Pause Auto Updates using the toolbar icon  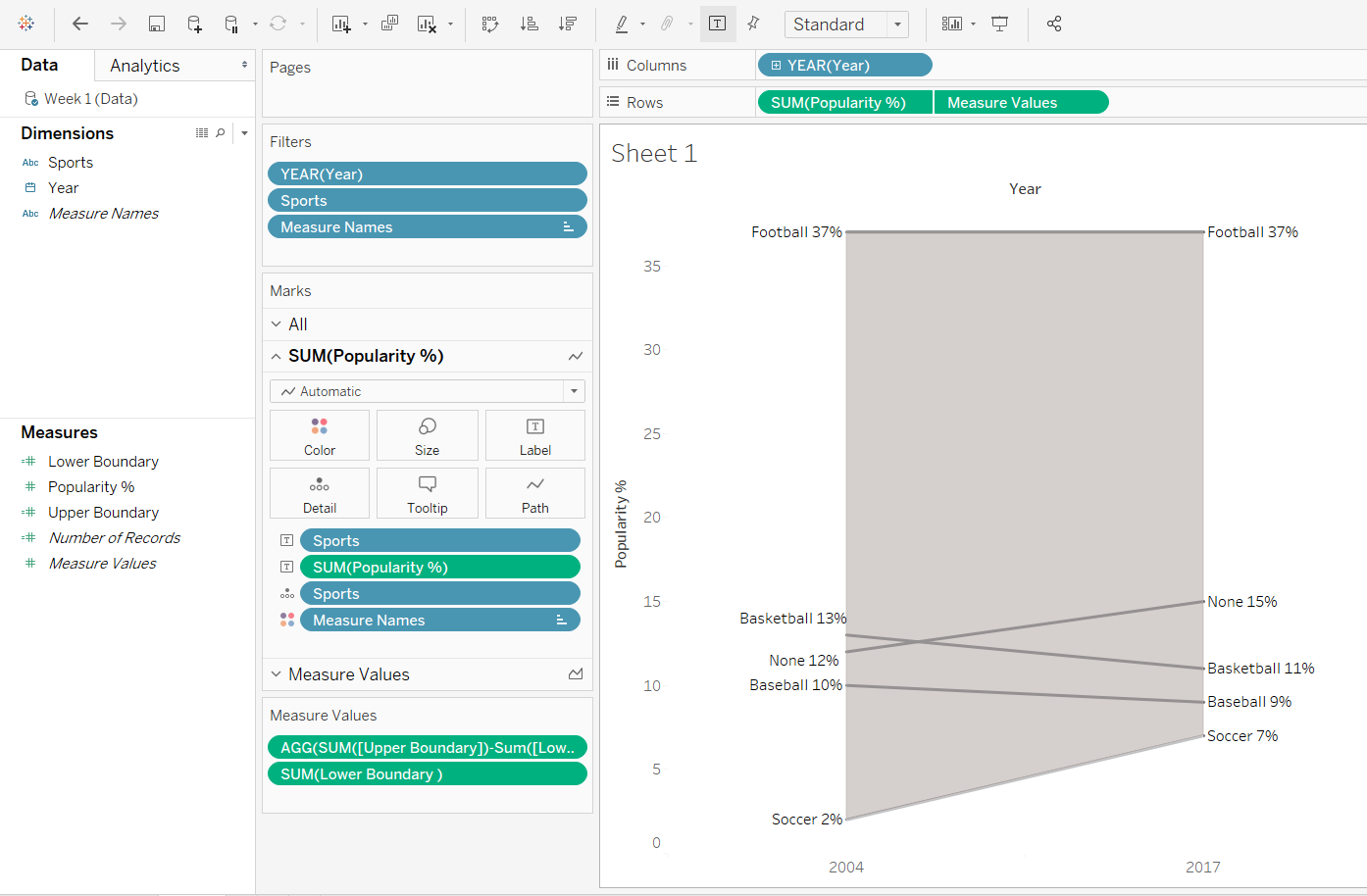(x=230, y=24)
